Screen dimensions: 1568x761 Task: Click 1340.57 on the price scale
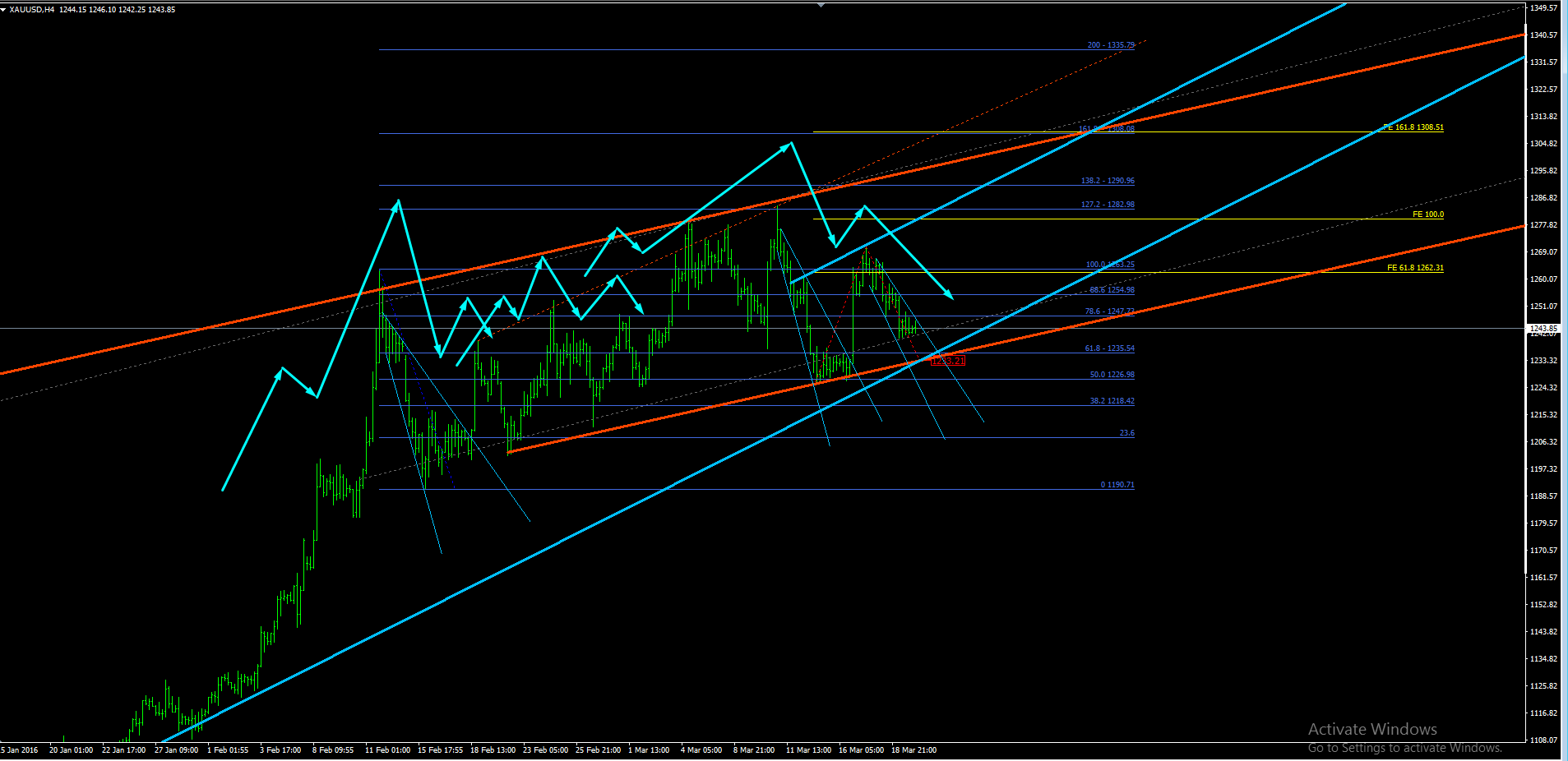pos(1543,35)
